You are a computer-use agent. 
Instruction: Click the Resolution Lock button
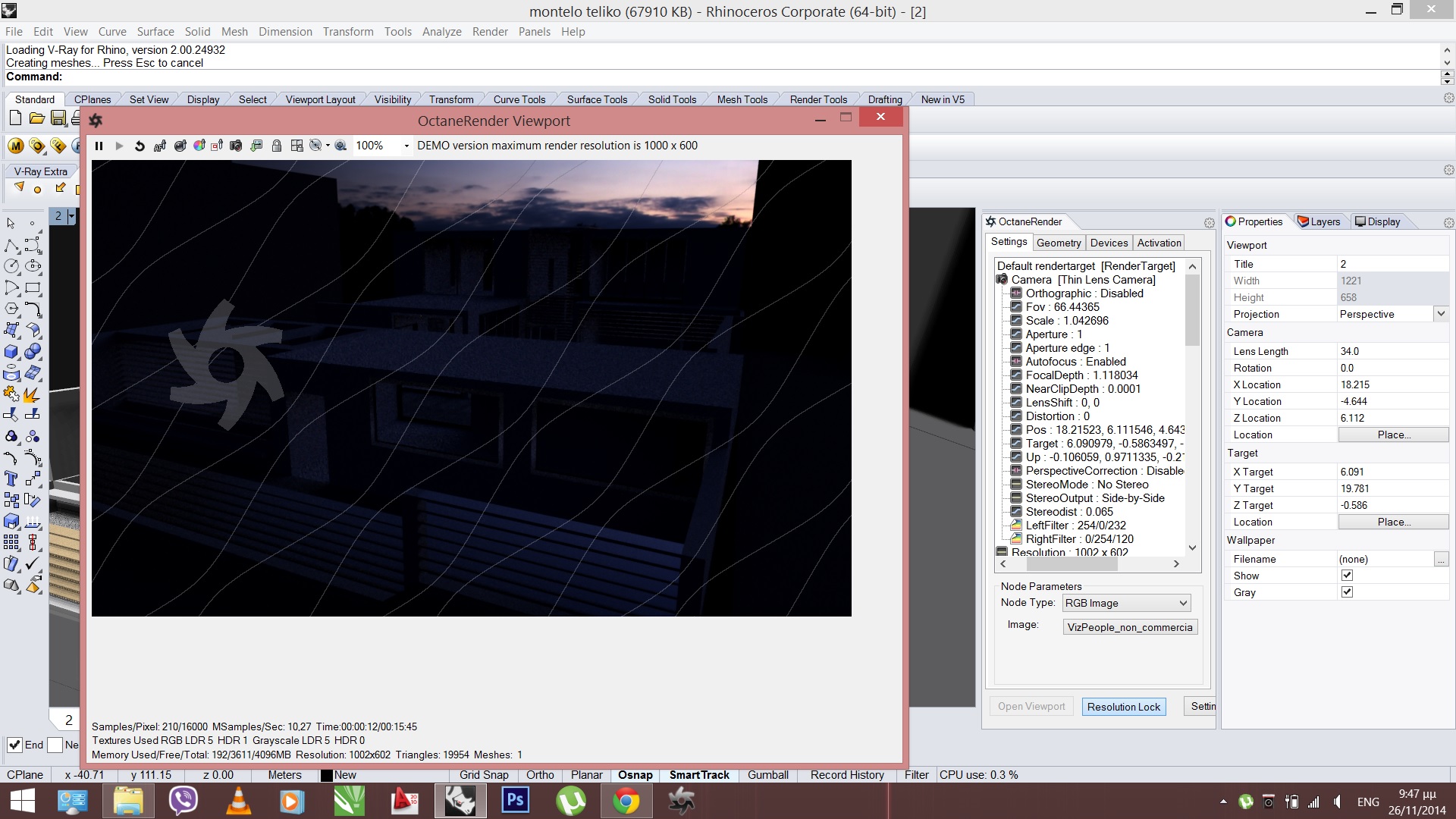click(x=1123, y=707)
